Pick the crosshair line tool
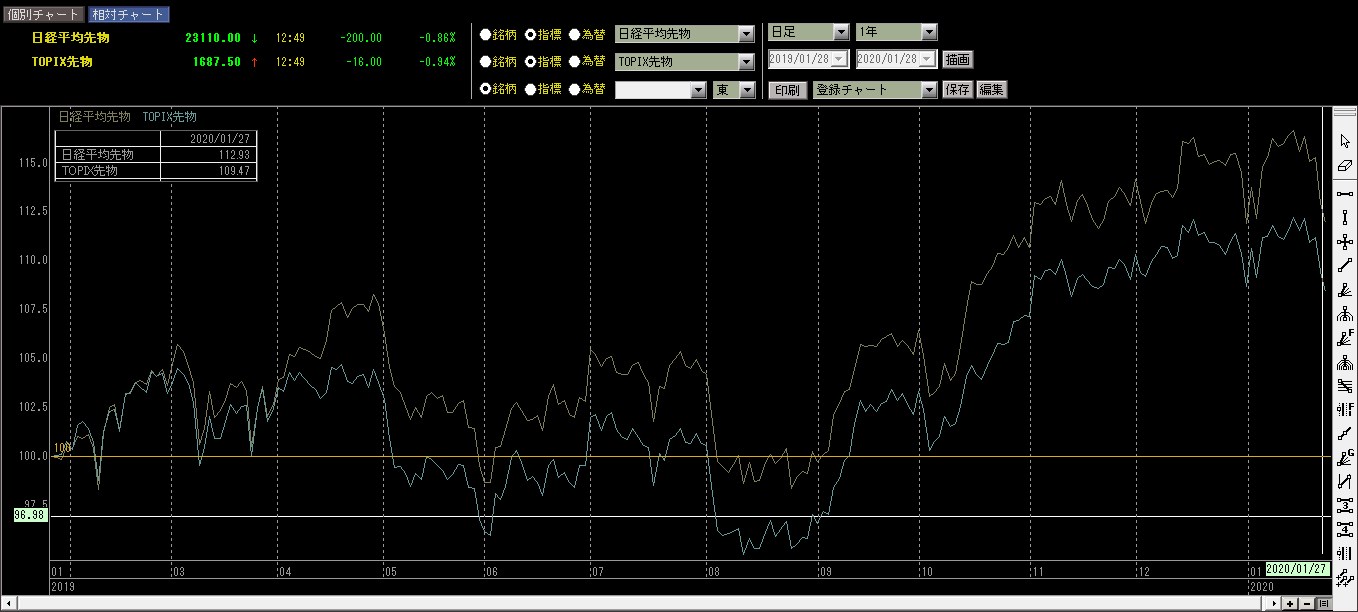The image size is (1358, 612). pyautogui.click(x=1345, y=241)
